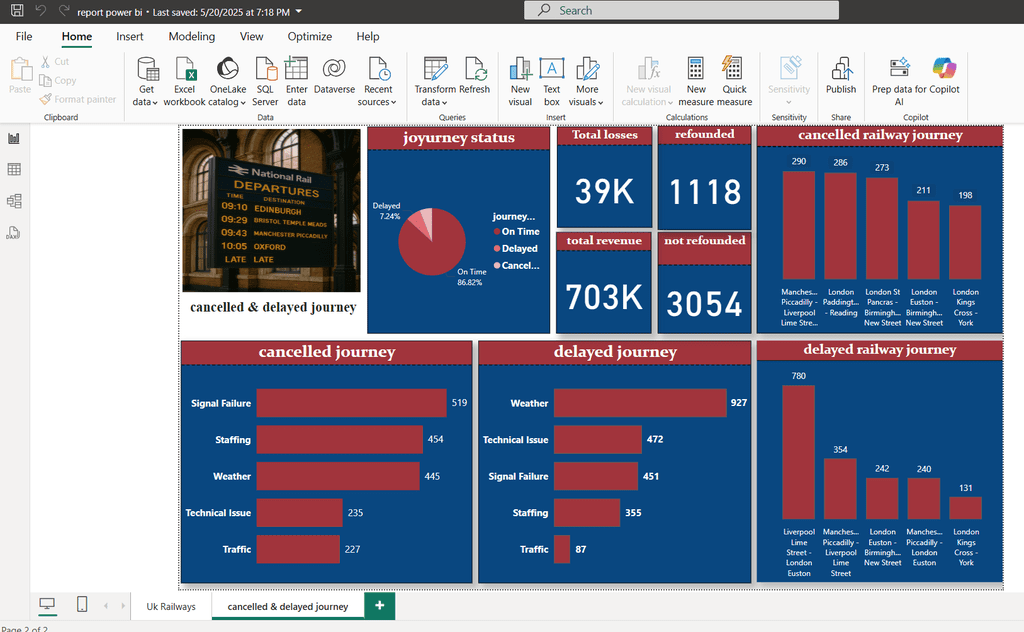This screenshot has height=632, width=1024.
Task: Toggle desktop layout view
Action: [x=47, y=605]
